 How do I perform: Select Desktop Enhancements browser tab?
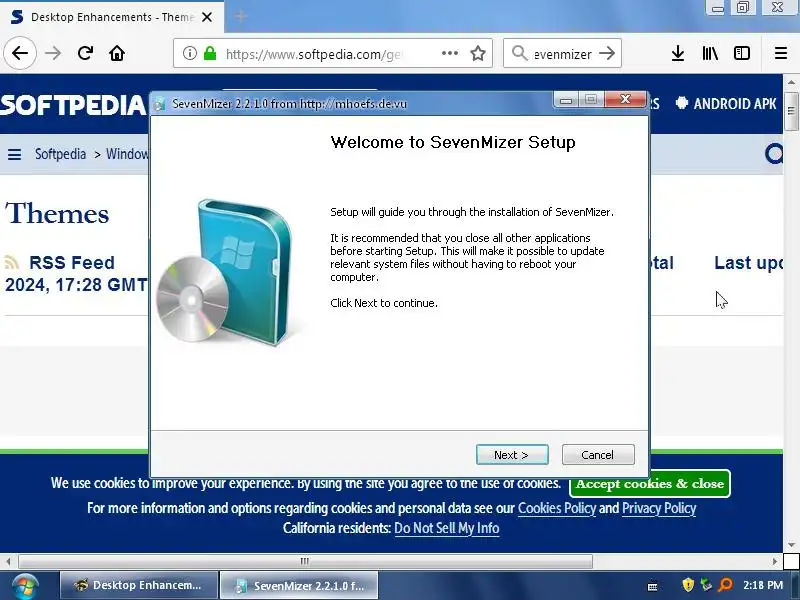(x=111, y=17)
